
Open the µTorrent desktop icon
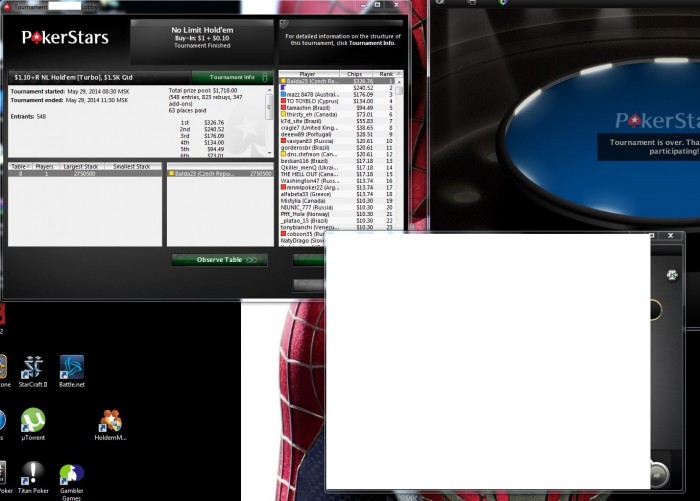pos(33,424)
